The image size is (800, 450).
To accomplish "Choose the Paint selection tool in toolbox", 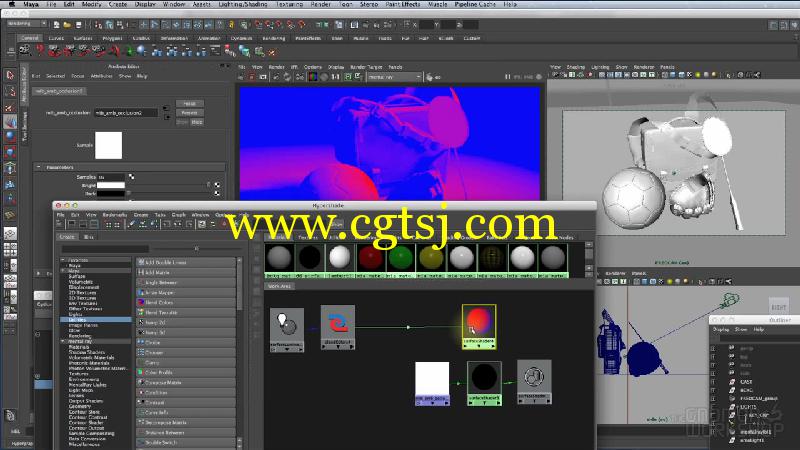I will pyautogui.click(x=10, y=107).
